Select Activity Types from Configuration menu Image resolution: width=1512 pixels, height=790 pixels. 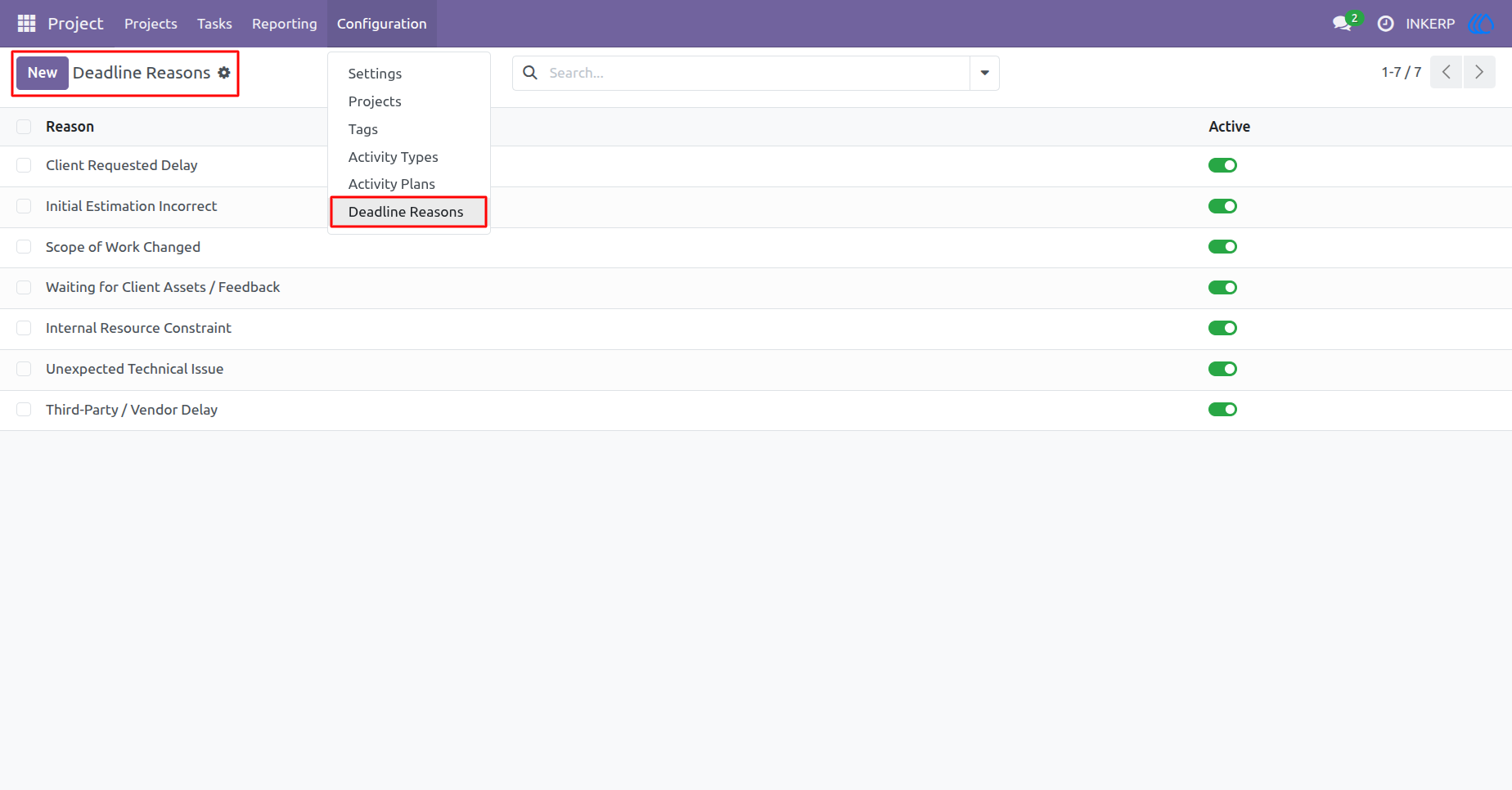click(393, 157)
